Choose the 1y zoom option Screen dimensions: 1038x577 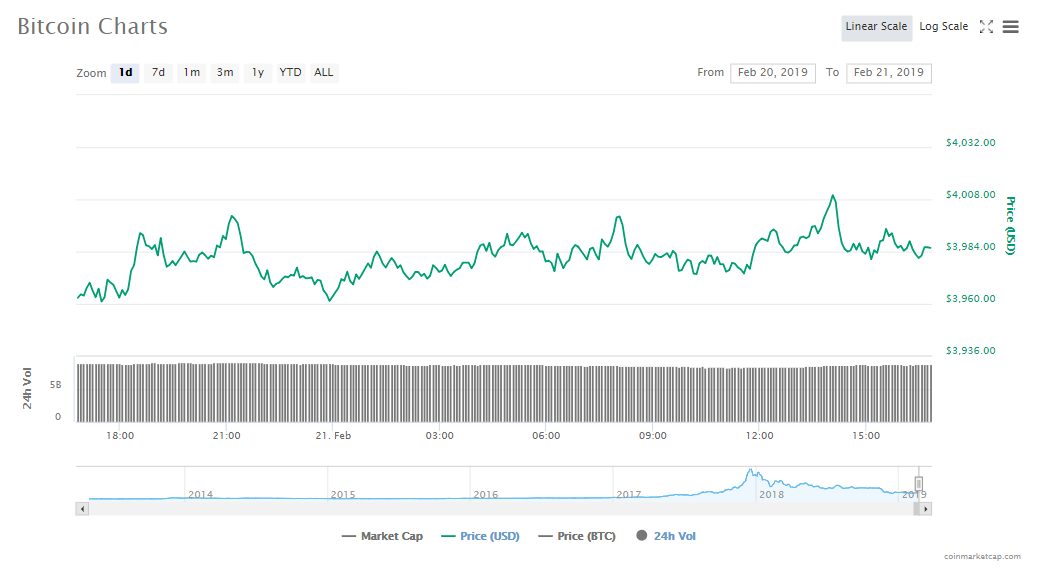258,73
